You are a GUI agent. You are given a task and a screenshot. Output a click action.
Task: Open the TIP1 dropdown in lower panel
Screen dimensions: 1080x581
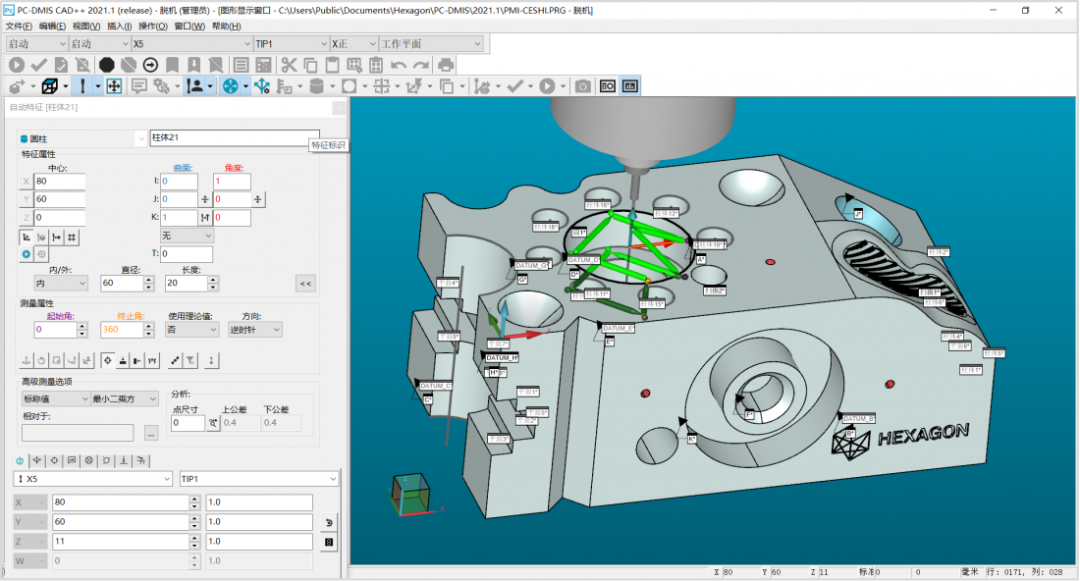(259, 478)
